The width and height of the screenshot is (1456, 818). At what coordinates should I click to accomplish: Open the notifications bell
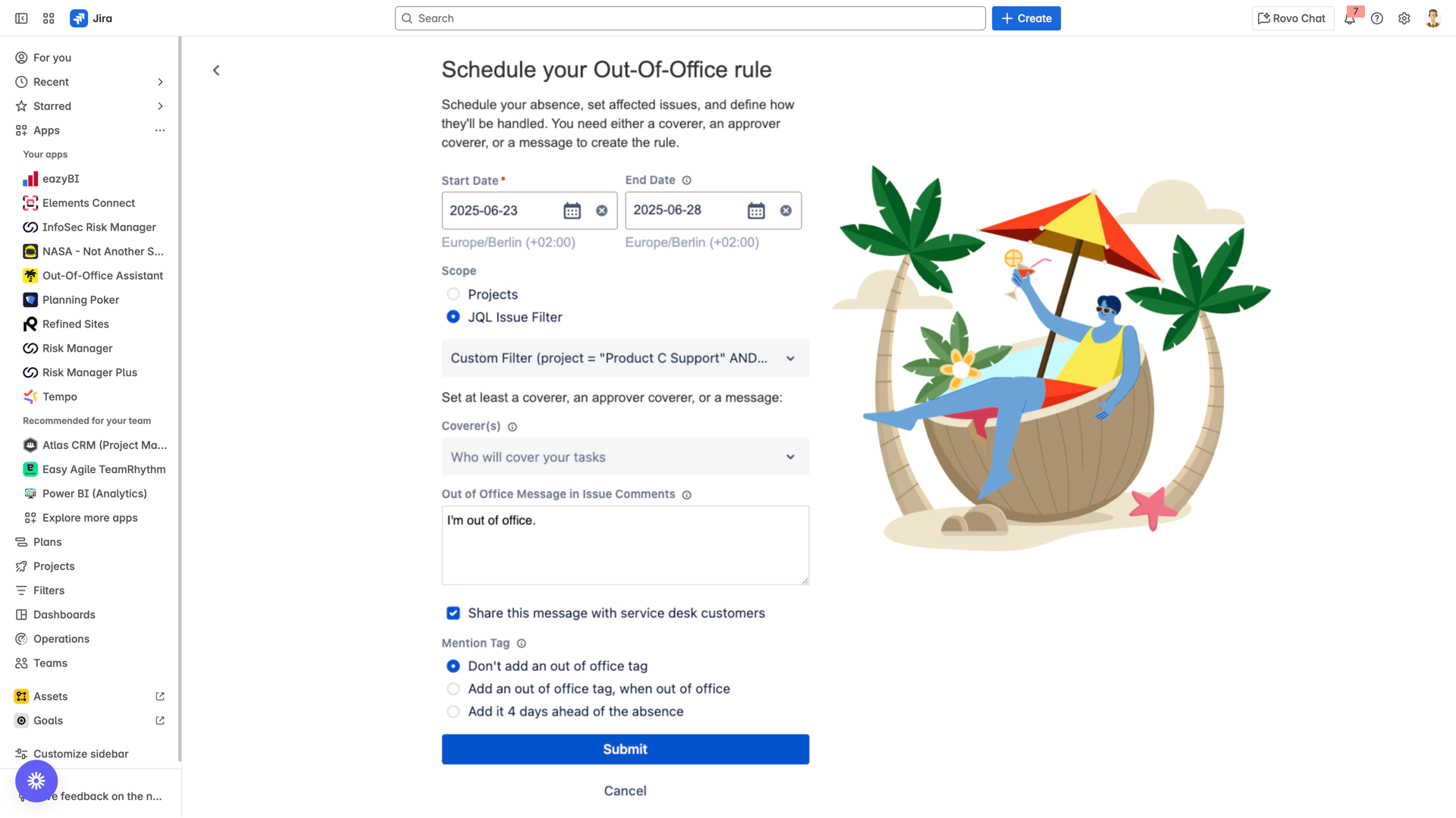pos(1350,18)
